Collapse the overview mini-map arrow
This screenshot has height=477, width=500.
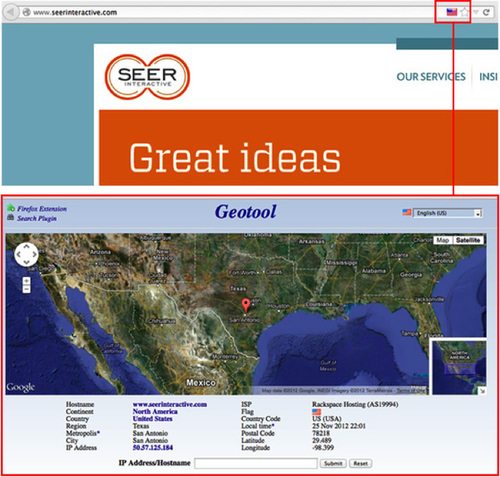(x=482, y=391)
